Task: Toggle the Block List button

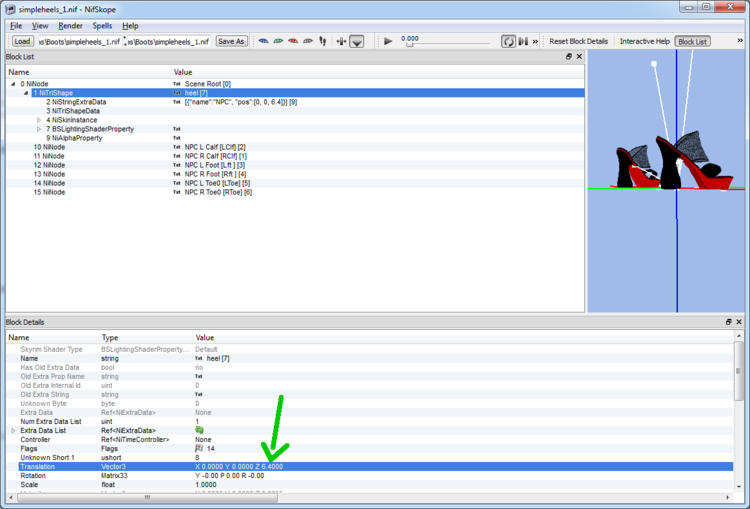Action: pos(692,42)
